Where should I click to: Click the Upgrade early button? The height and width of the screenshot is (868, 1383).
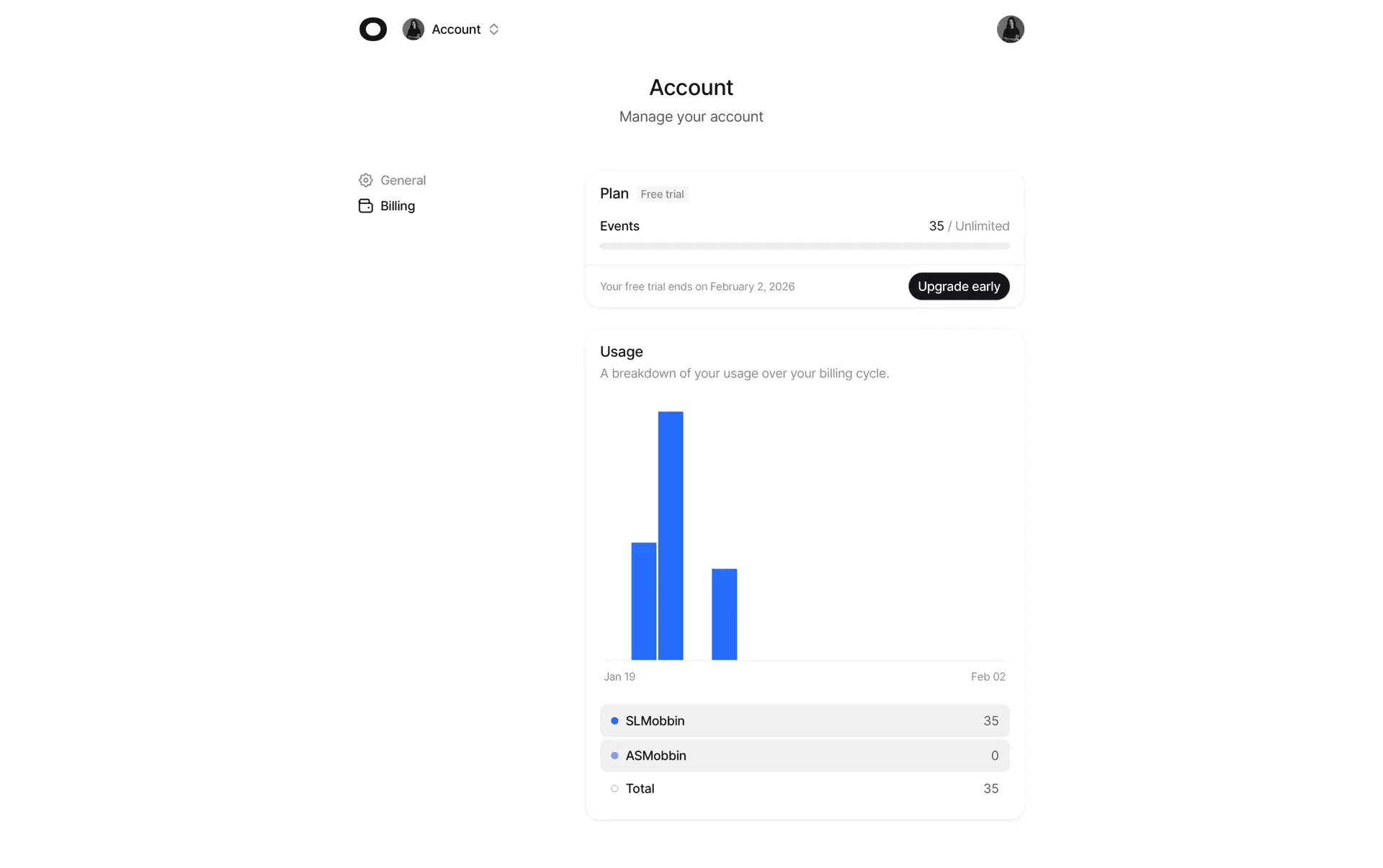click(958, 287)
